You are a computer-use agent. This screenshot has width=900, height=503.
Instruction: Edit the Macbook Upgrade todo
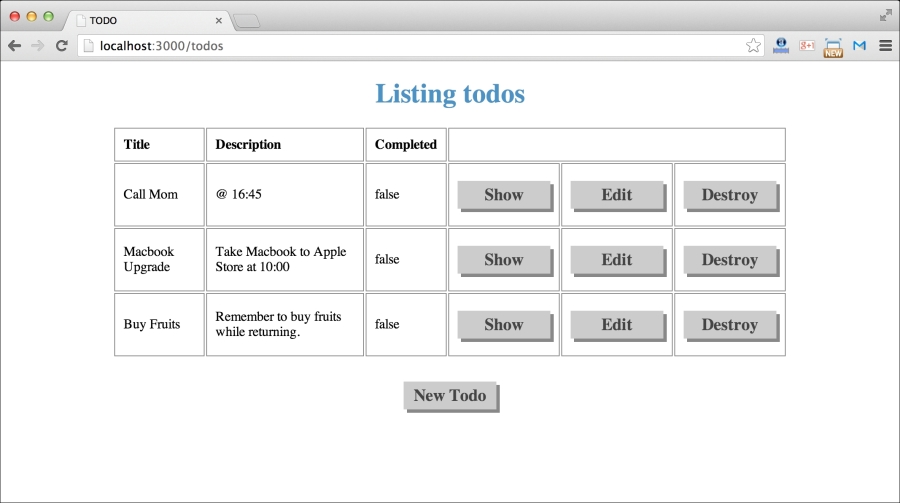[616, 260]
